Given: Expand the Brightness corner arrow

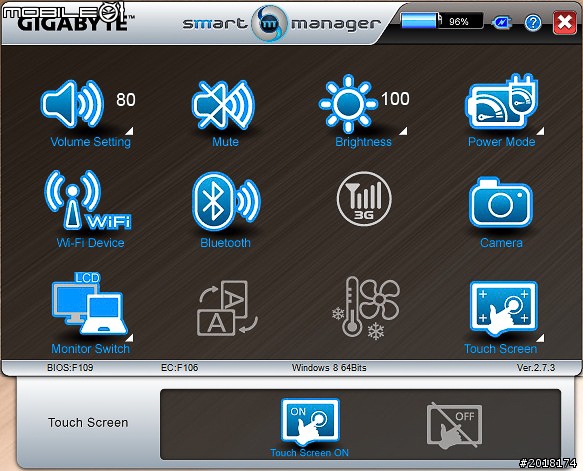Looking at the screenshot, I should 403,131.
